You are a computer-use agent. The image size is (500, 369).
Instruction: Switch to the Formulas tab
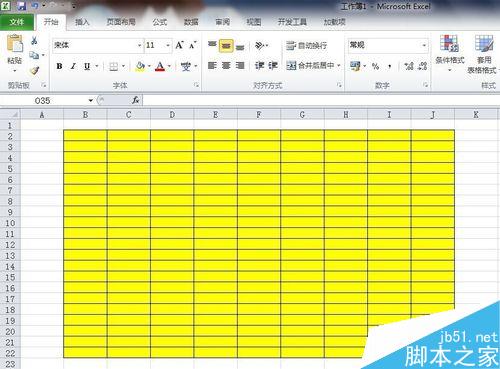coord(160,22)
